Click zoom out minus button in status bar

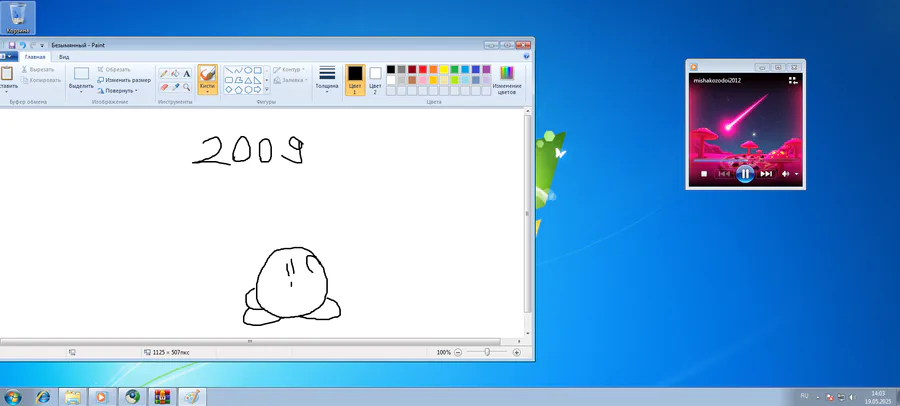pyautogui.click(x=458, y=353)
